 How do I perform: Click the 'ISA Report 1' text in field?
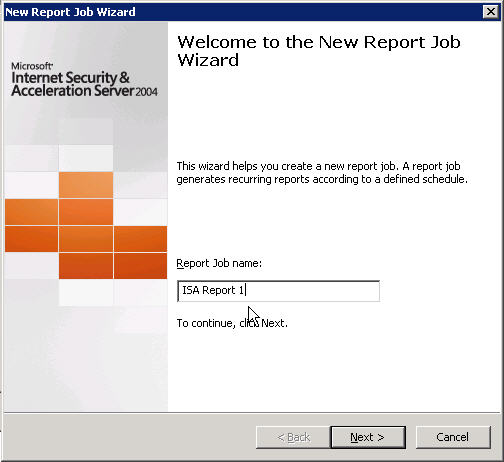pyautogui.click(x=213, y=290)
